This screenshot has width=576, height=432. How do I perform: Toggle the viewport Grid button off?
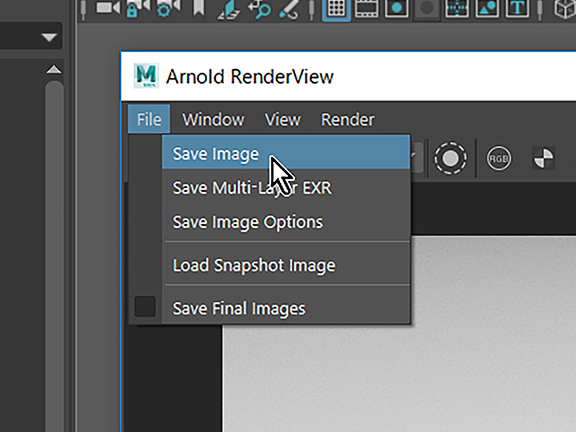336,9
